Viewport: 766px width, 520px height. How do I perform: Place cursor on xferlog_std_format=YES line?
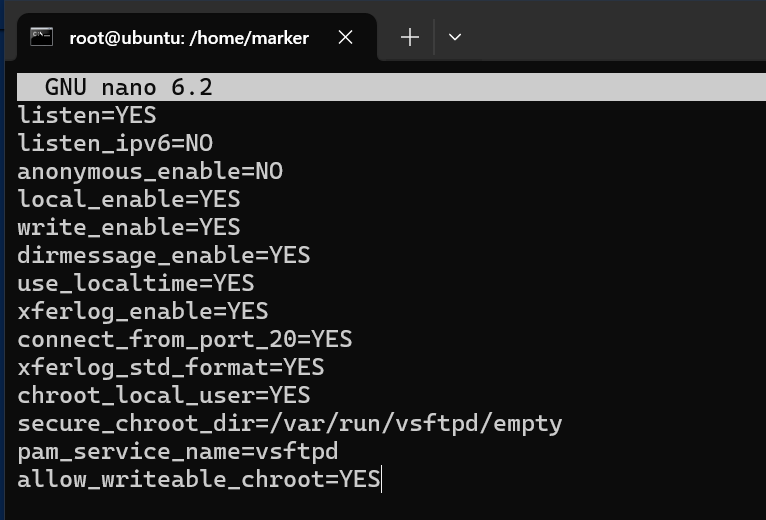[171, 367]
